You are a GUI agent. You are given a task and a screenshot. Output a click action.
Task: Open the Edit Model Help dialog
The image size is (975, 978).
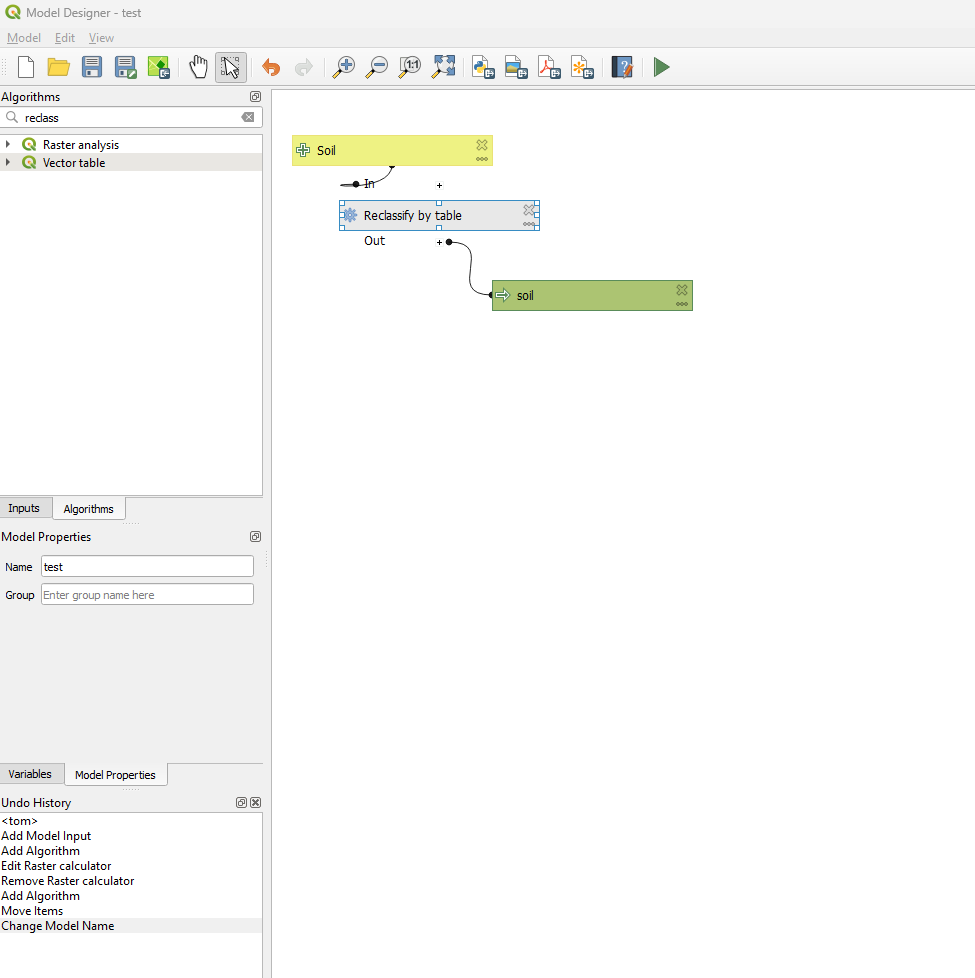(622, 67)
